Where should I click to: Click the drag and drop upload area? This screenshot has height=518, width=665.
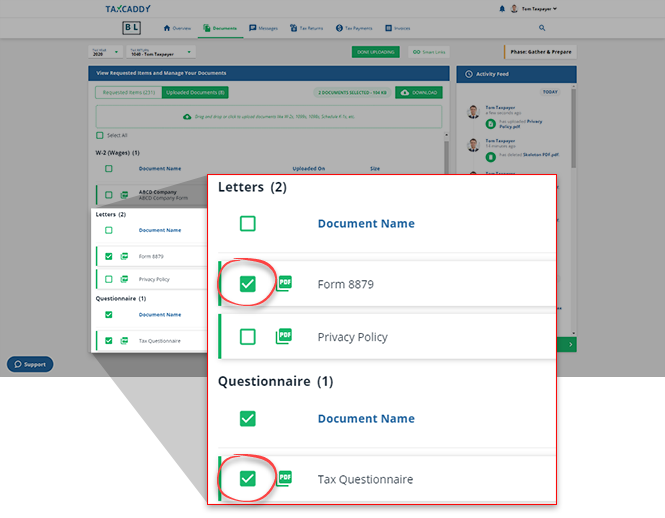[269, 117]
